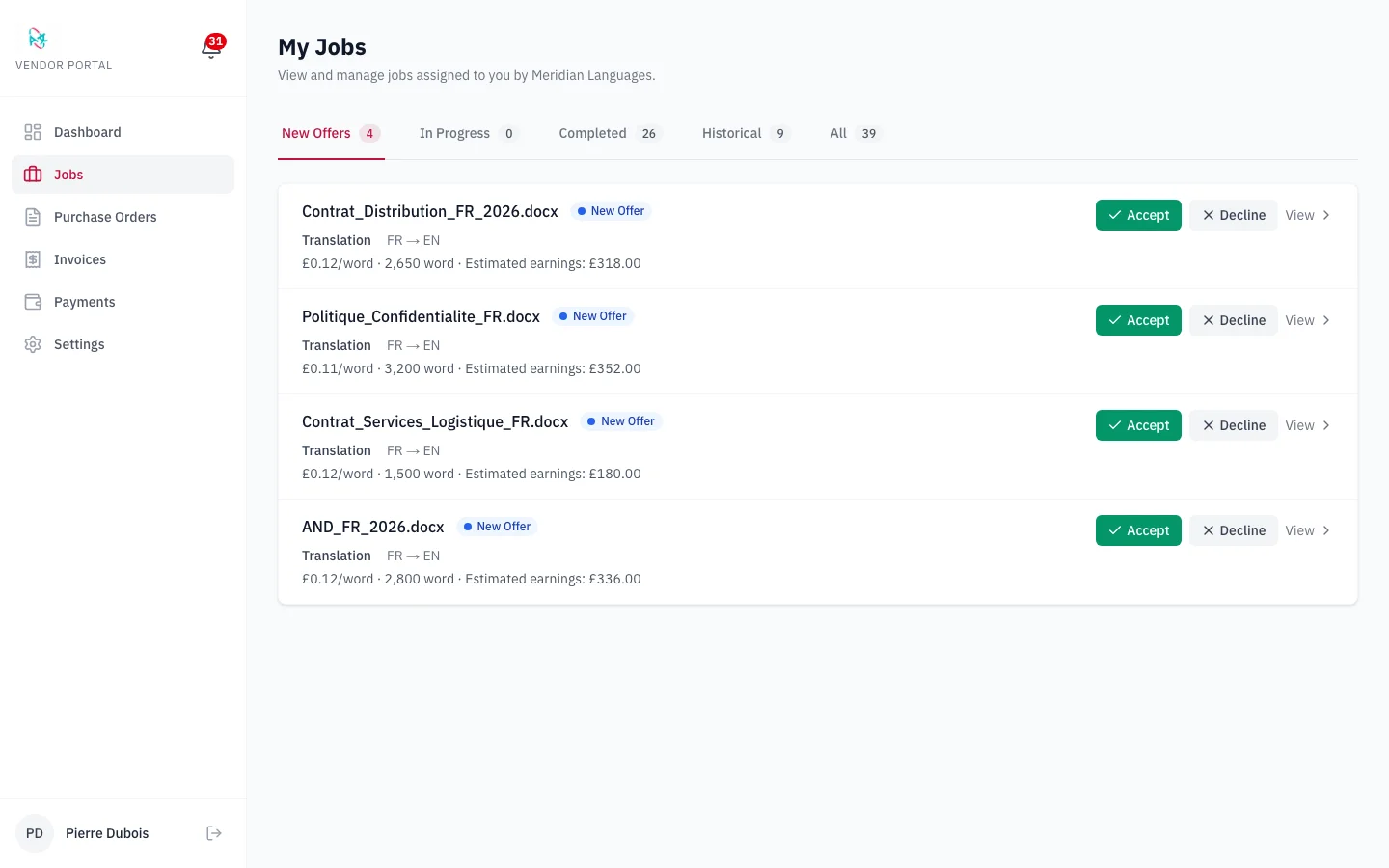Click the New Offer badge on AND_FR_2026.docx
The image size is (1389, 868).
click(x=497, y=527)
